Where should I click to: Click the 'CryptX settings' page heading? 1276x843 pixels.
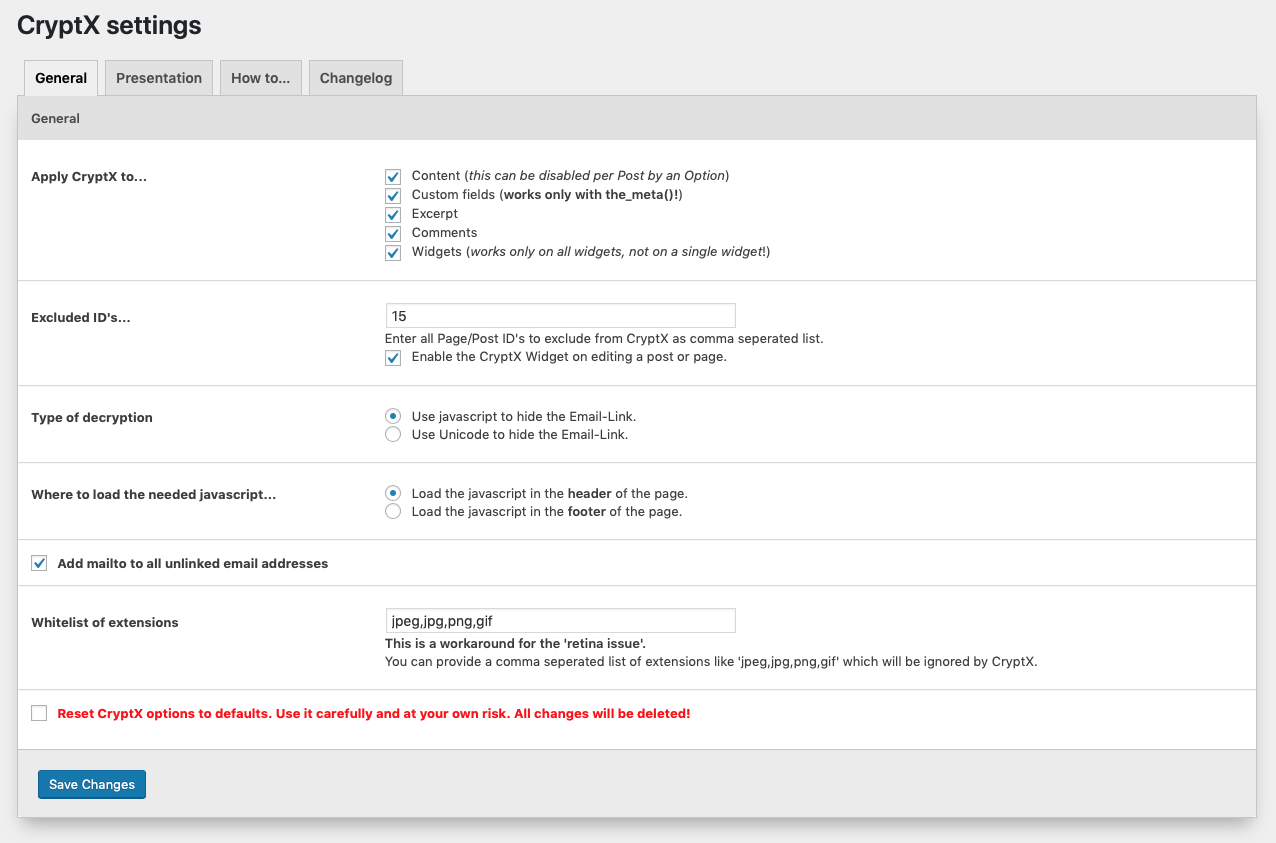pyautogui.click(x=109, y=25)
